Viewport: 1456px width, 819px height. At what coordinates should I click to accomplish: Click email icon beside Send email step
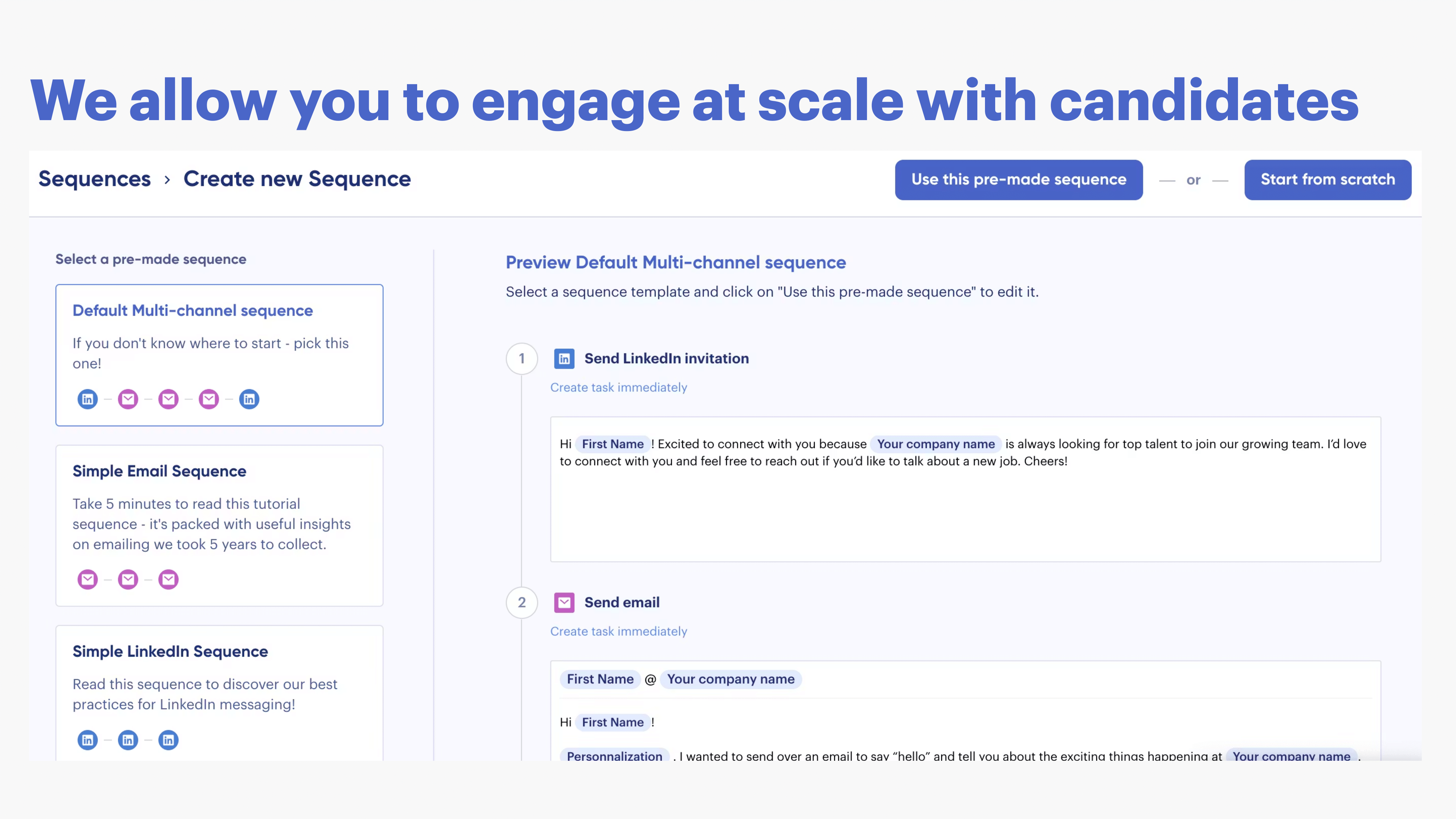[x=564, y=602]
